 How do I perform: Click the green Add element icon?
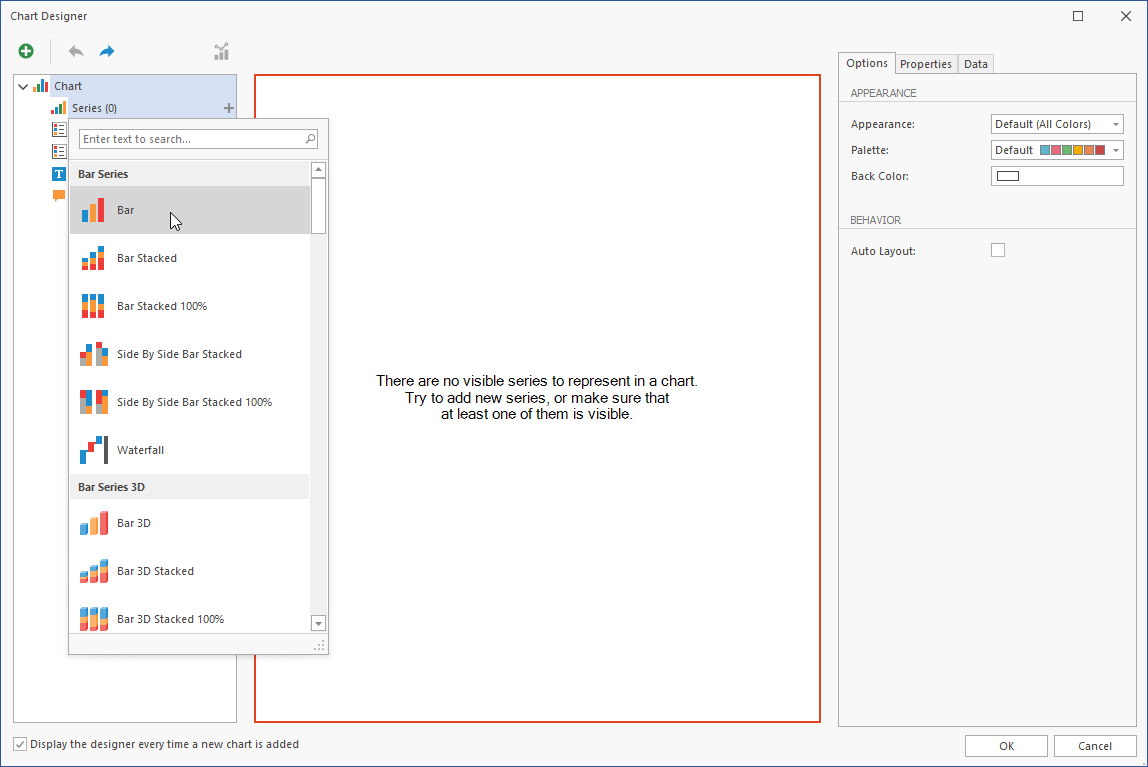pos(26,51)
